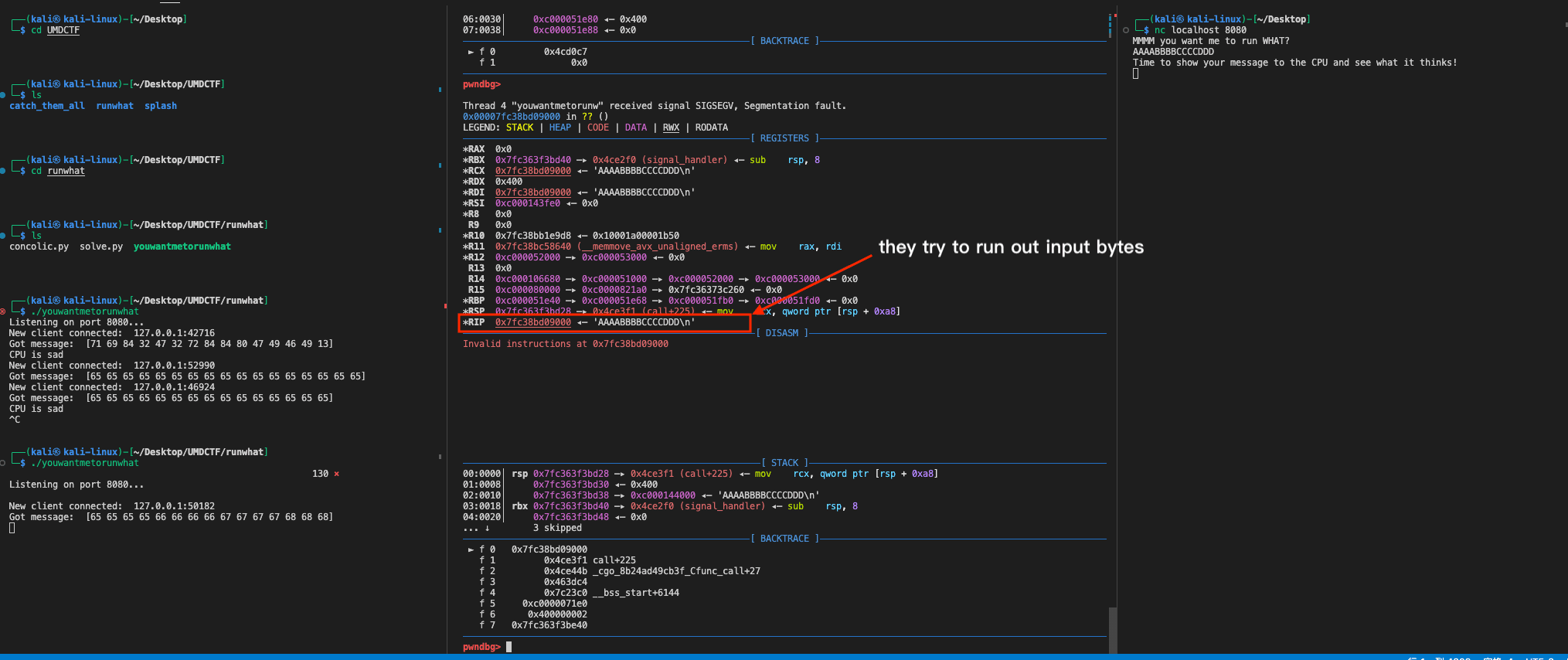The image size is (1568, 660).
Task: Click 'CODE' in the LEGEND line
Action: [x=598, y=128]
